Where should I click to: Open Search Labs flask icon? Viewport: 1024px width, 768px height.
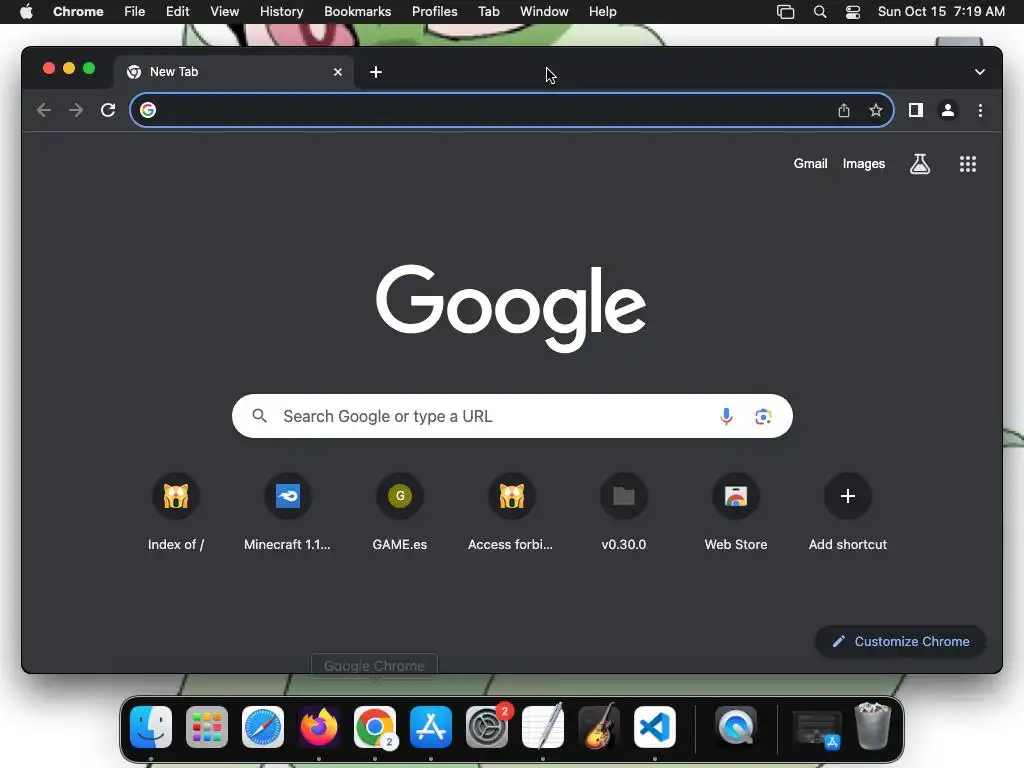(x=920, y=164)
